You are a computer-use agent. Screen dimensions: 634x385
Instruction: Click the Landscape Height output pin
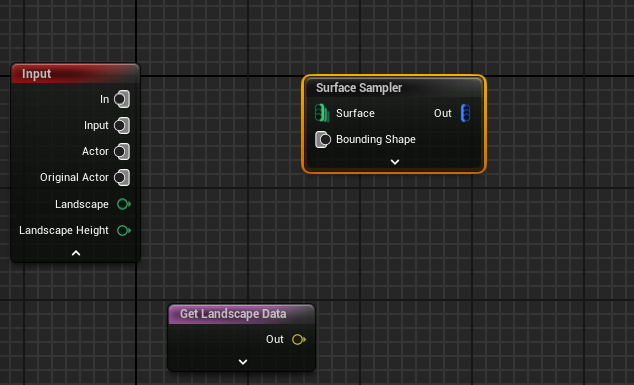(124, 231)
